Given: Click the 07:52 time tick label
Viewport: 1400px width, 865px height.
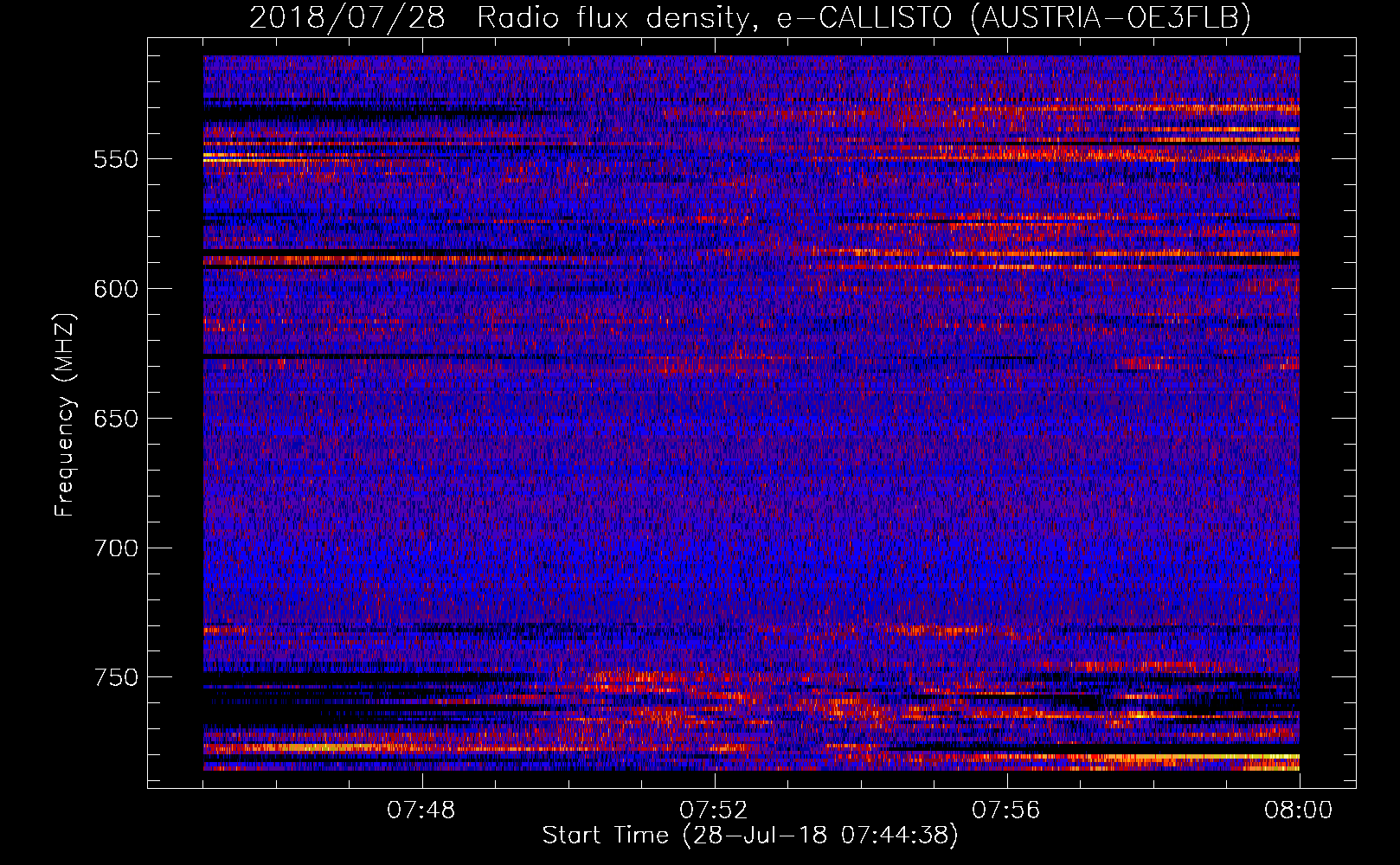Looking at the screenshot, I should pos(714,811).
